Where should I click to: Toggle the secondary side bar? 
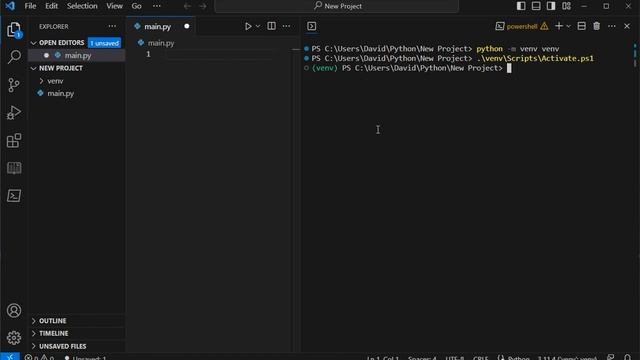pyautogui.click(x=551, y=6)
